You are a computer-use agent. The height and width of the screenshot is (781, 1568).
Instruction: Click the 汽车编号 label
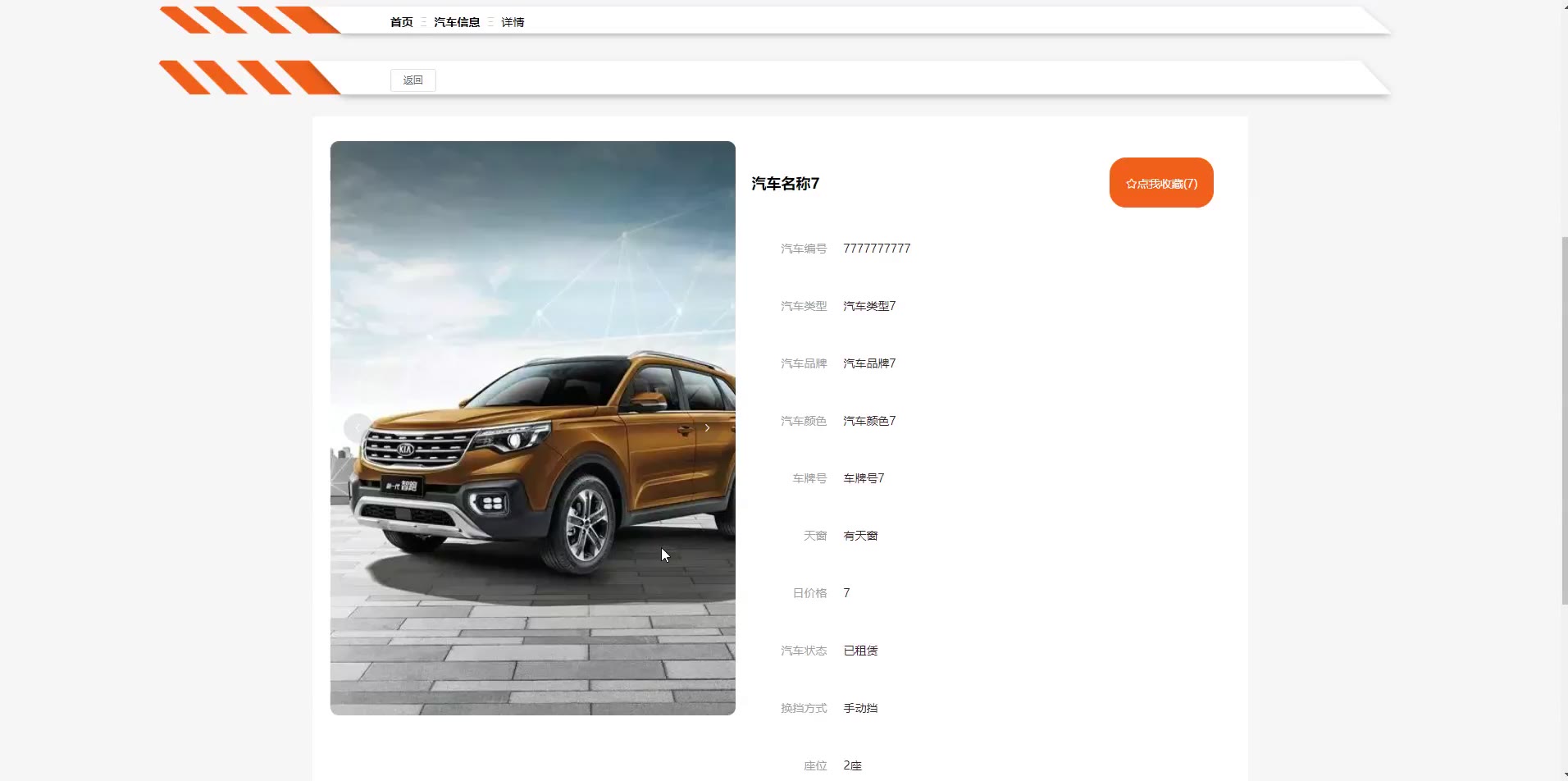point(804,249)
